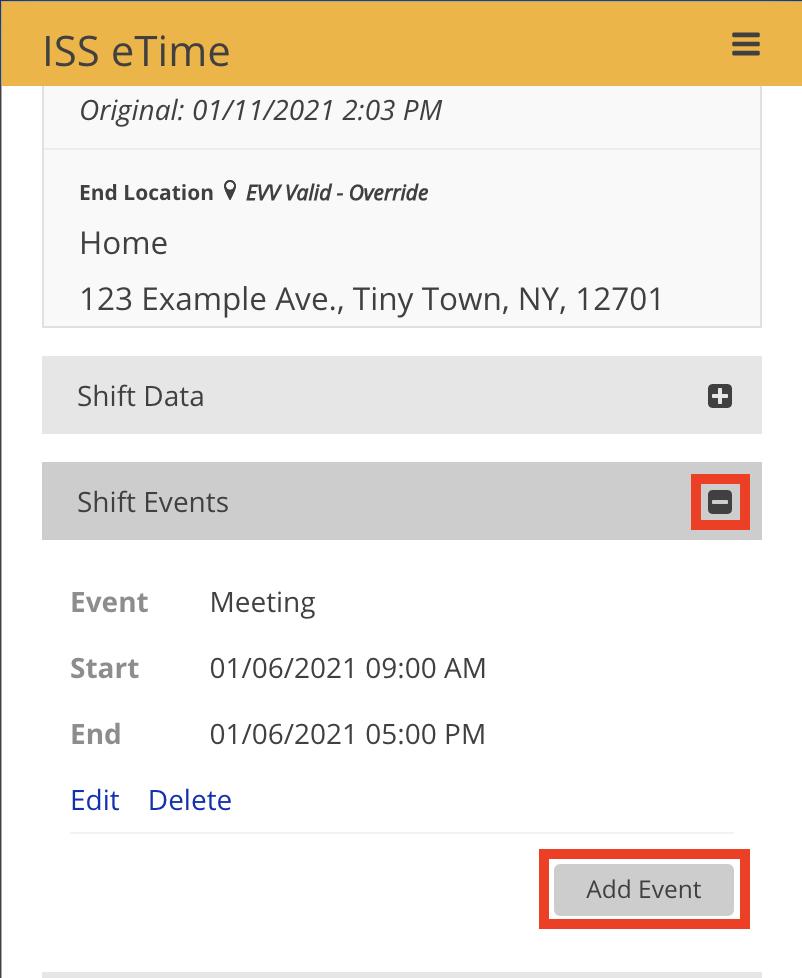
Task: Click the Start field label
Action: pos(105,668)
